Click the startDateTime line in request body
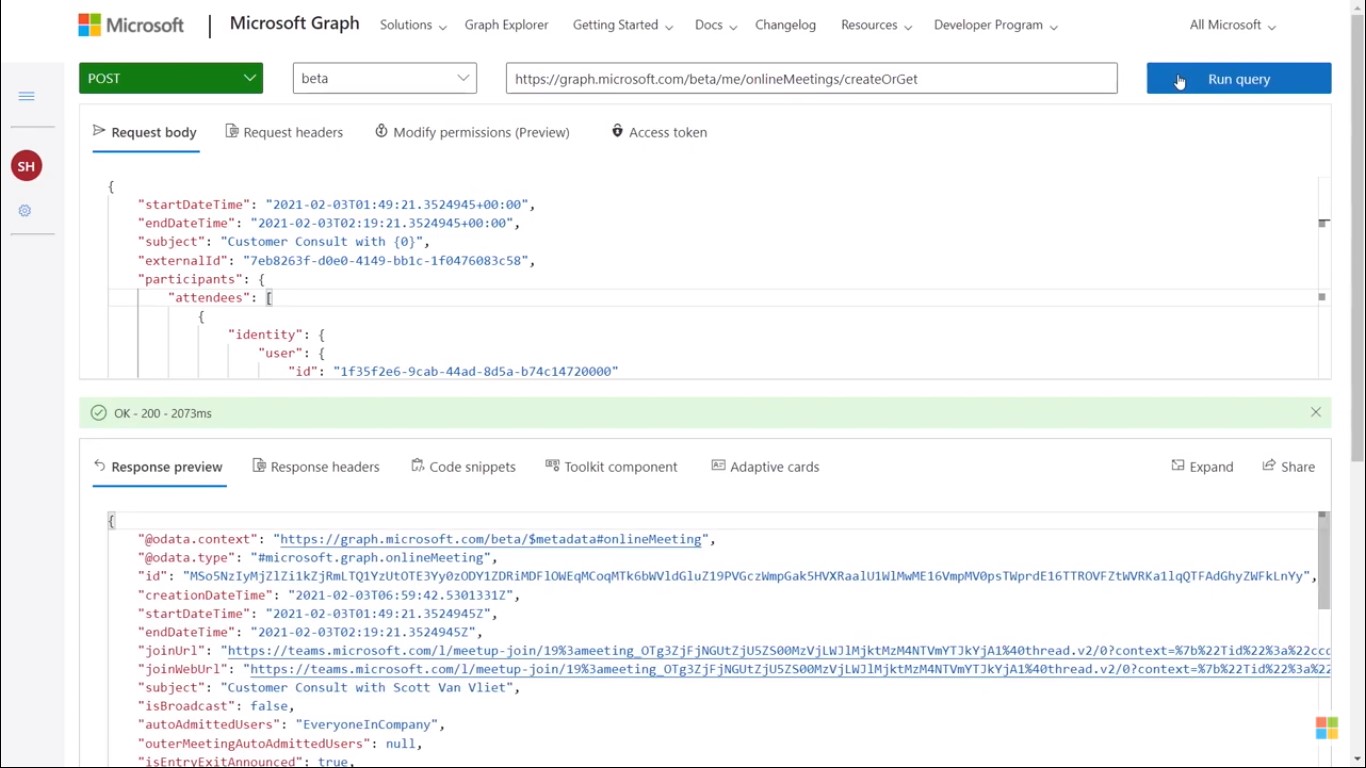 pyautogui.click(x=336, y=205)
